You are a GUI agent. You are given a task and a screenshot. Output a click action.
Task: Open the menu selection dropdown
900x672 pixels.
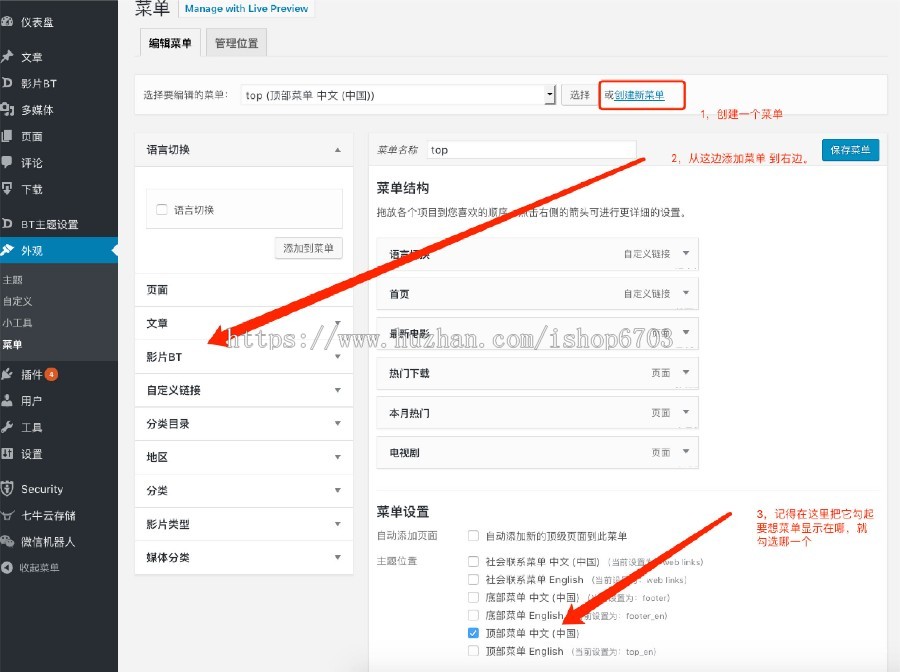398,95
